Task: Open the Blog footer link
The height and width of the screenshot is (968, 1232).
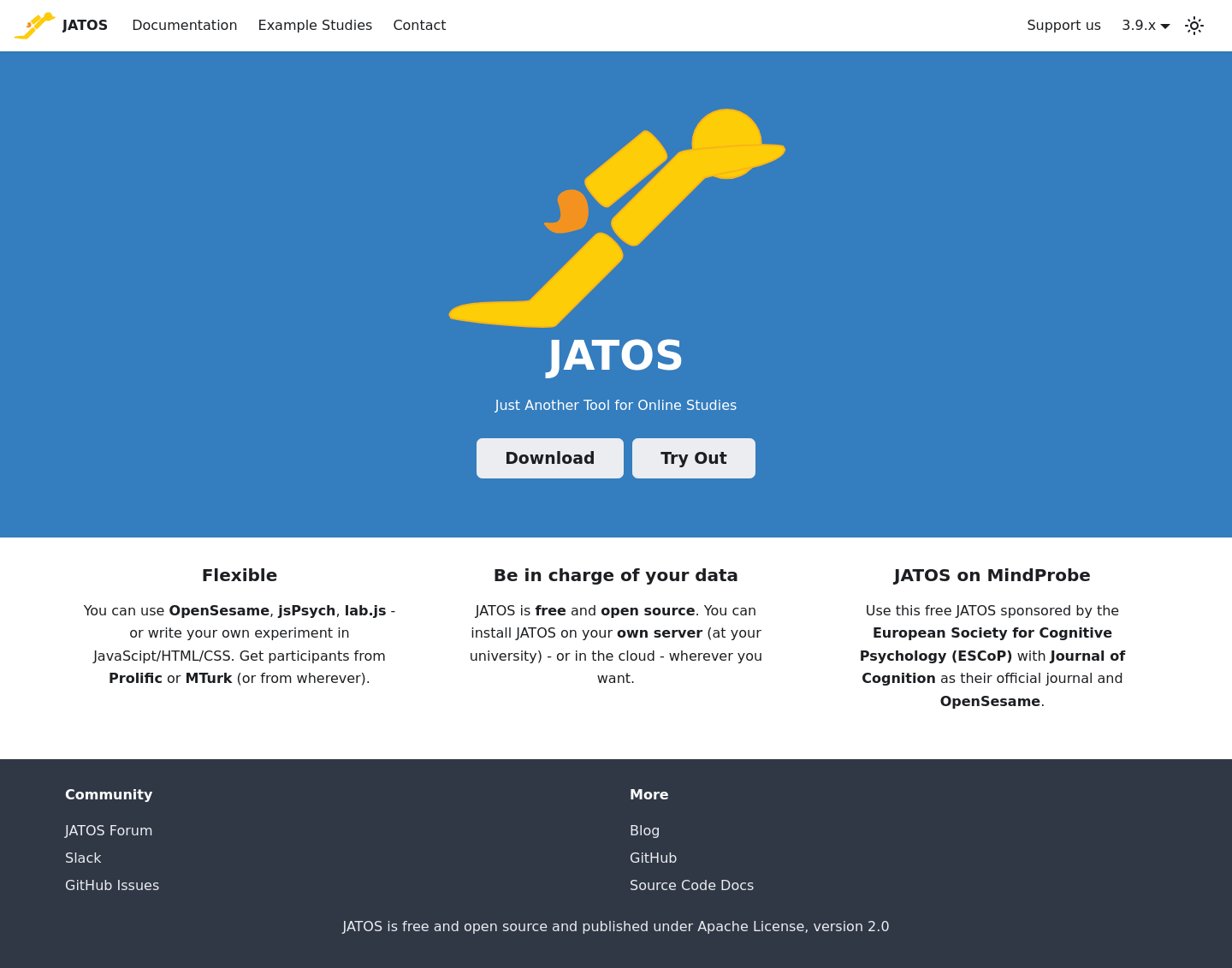Action: (644, 830)
